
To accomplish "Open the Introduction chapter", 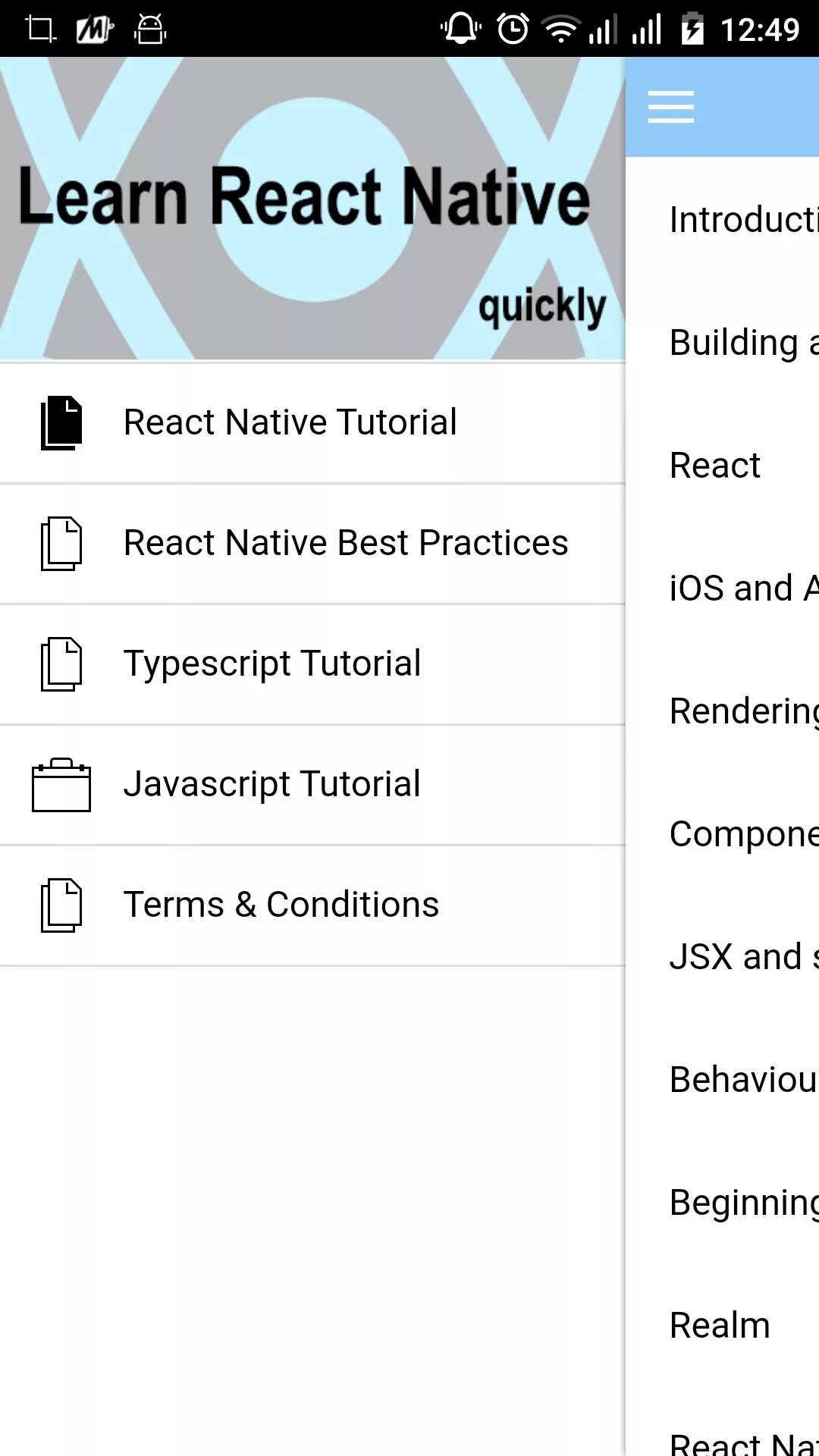I will [x=743, y=220].
